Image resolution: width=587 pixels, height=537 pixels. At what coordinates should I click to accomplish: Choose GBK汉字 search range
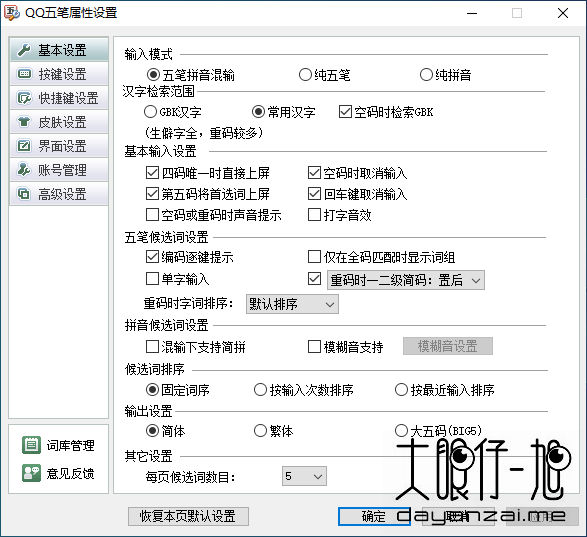click(150, 112)
